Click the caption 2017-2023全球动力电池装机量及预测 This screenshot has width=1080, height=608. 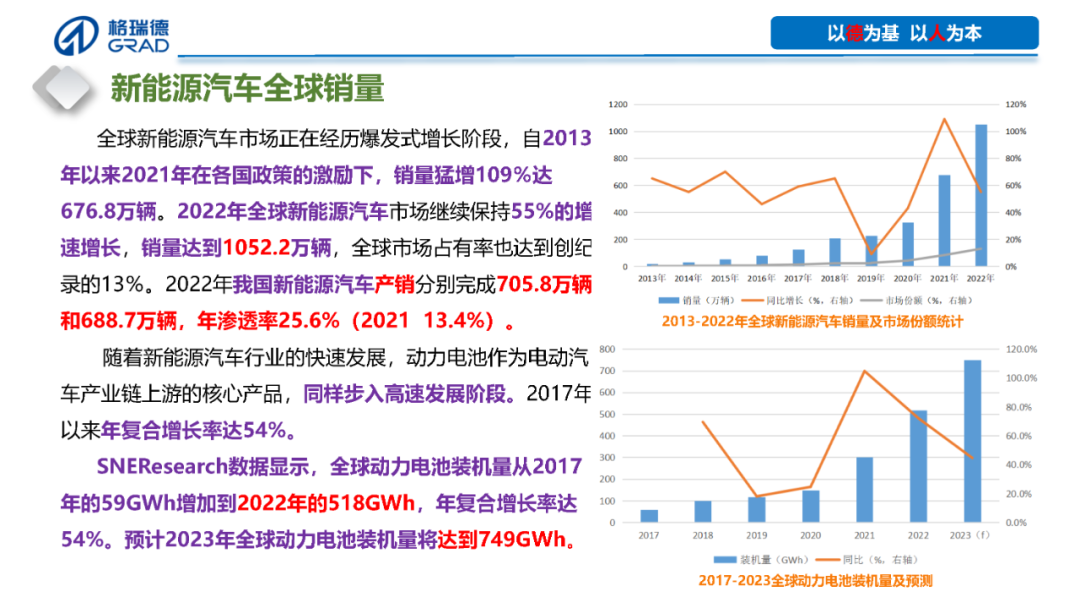[815, 581]
